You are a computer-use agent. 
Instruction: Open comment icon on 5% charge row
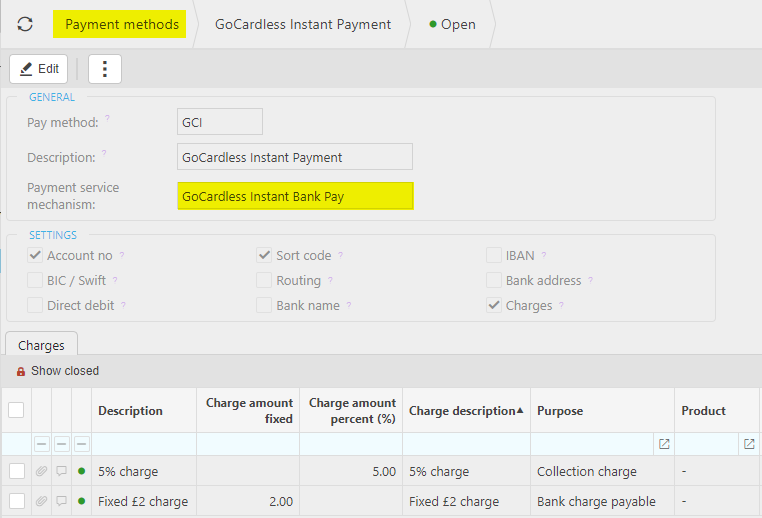point(62,471)
